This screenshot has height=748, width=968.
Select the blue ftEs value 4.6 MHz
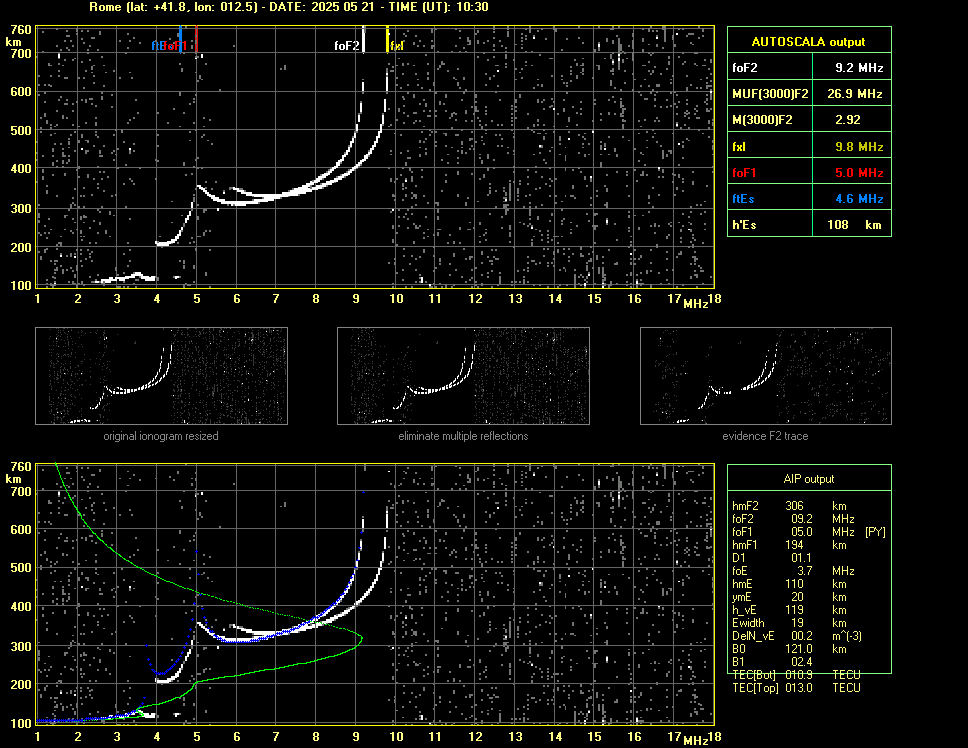coord(852,199)
